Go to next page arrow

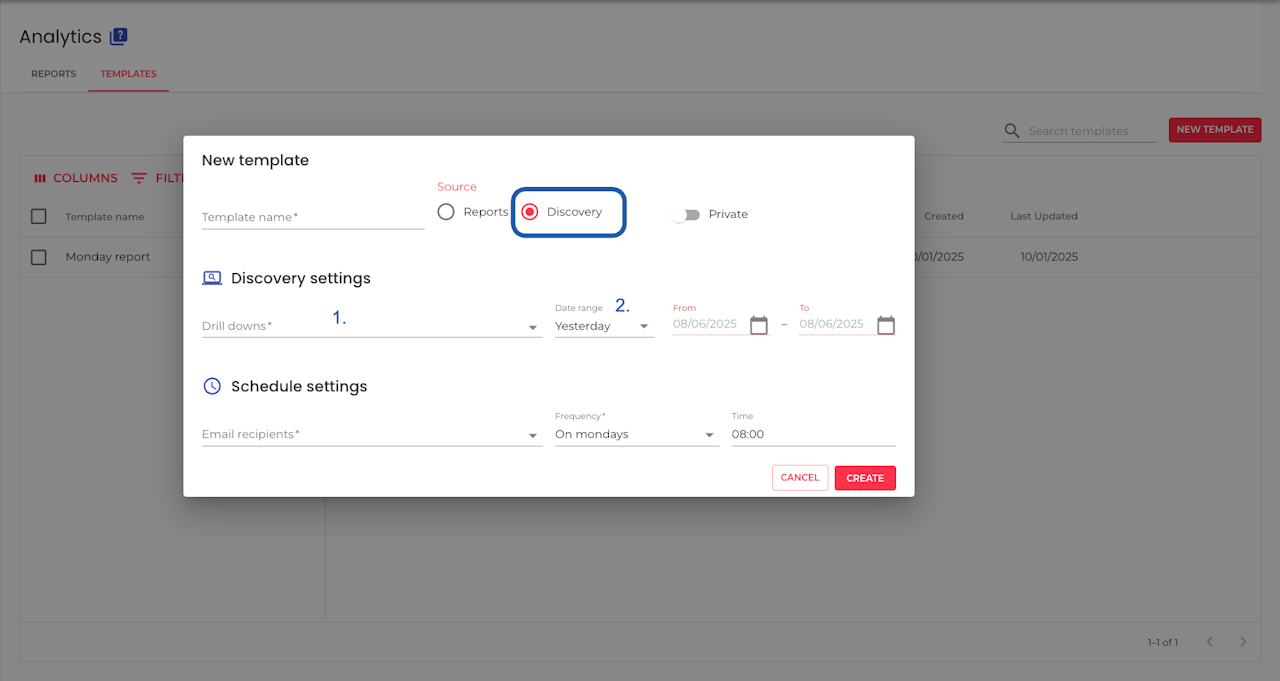(x=1243, y=641)
